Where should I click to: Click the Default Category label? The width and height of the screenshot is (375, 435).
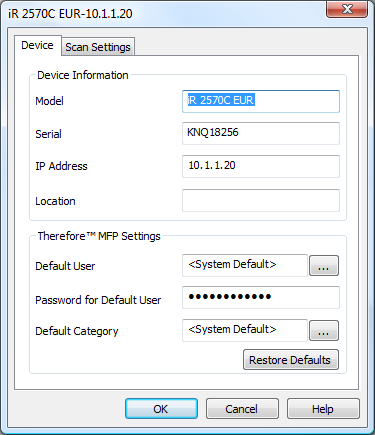click(77, 331)
